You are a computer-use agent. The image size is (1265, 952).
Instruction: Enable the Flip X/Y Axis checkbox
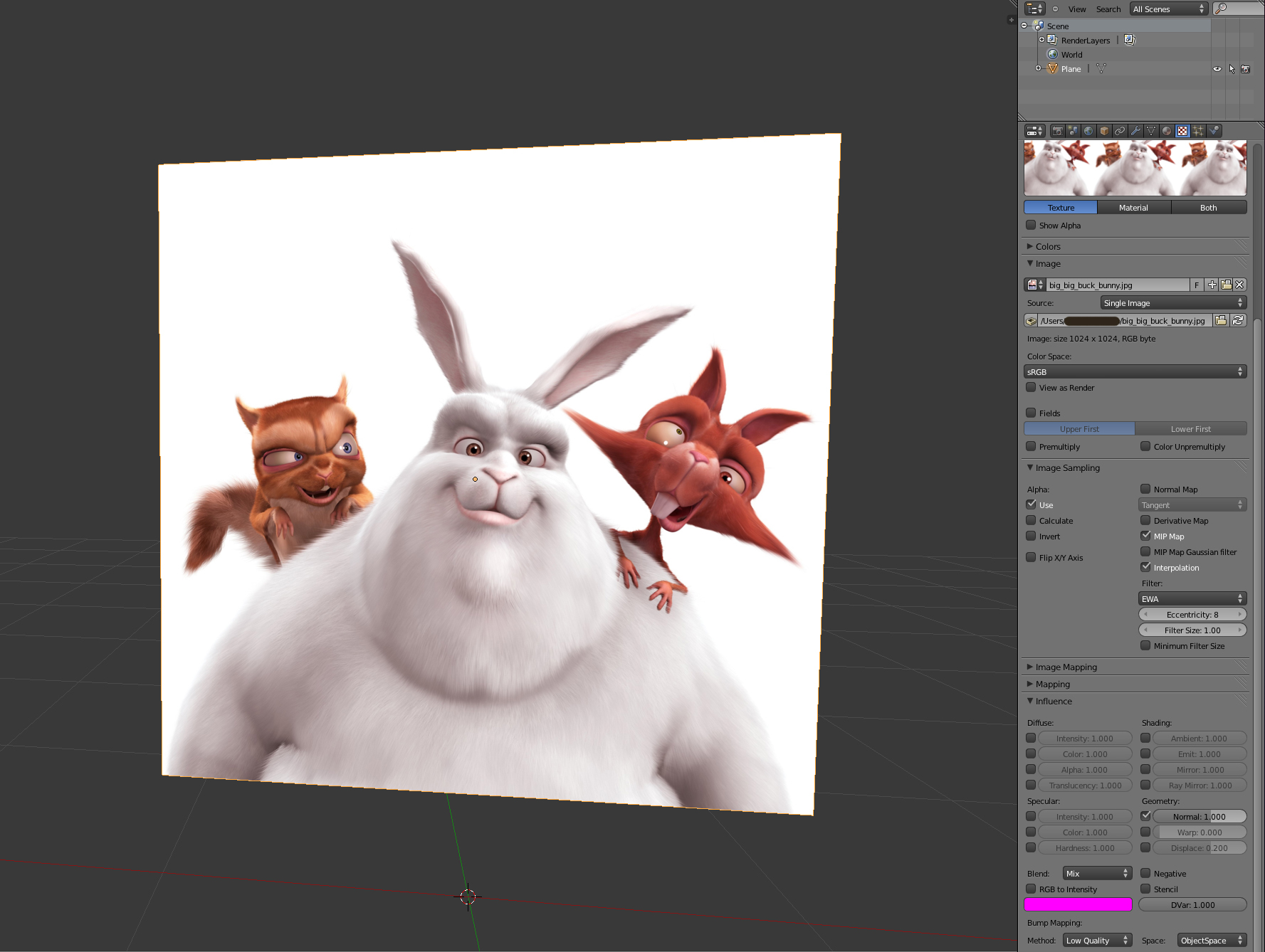coord(1031,557)
